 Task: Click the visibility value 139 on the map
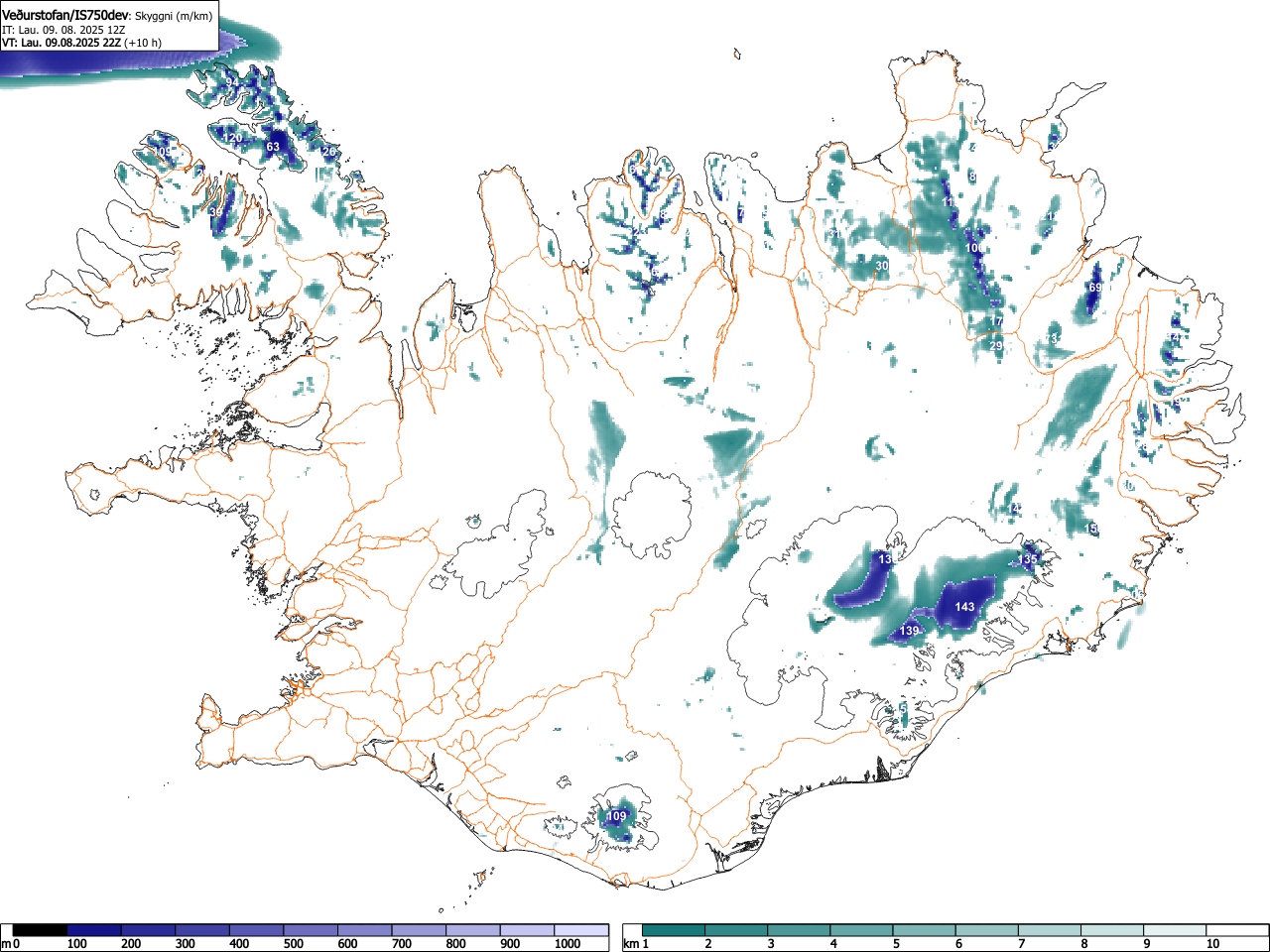[x=910, y=632]
